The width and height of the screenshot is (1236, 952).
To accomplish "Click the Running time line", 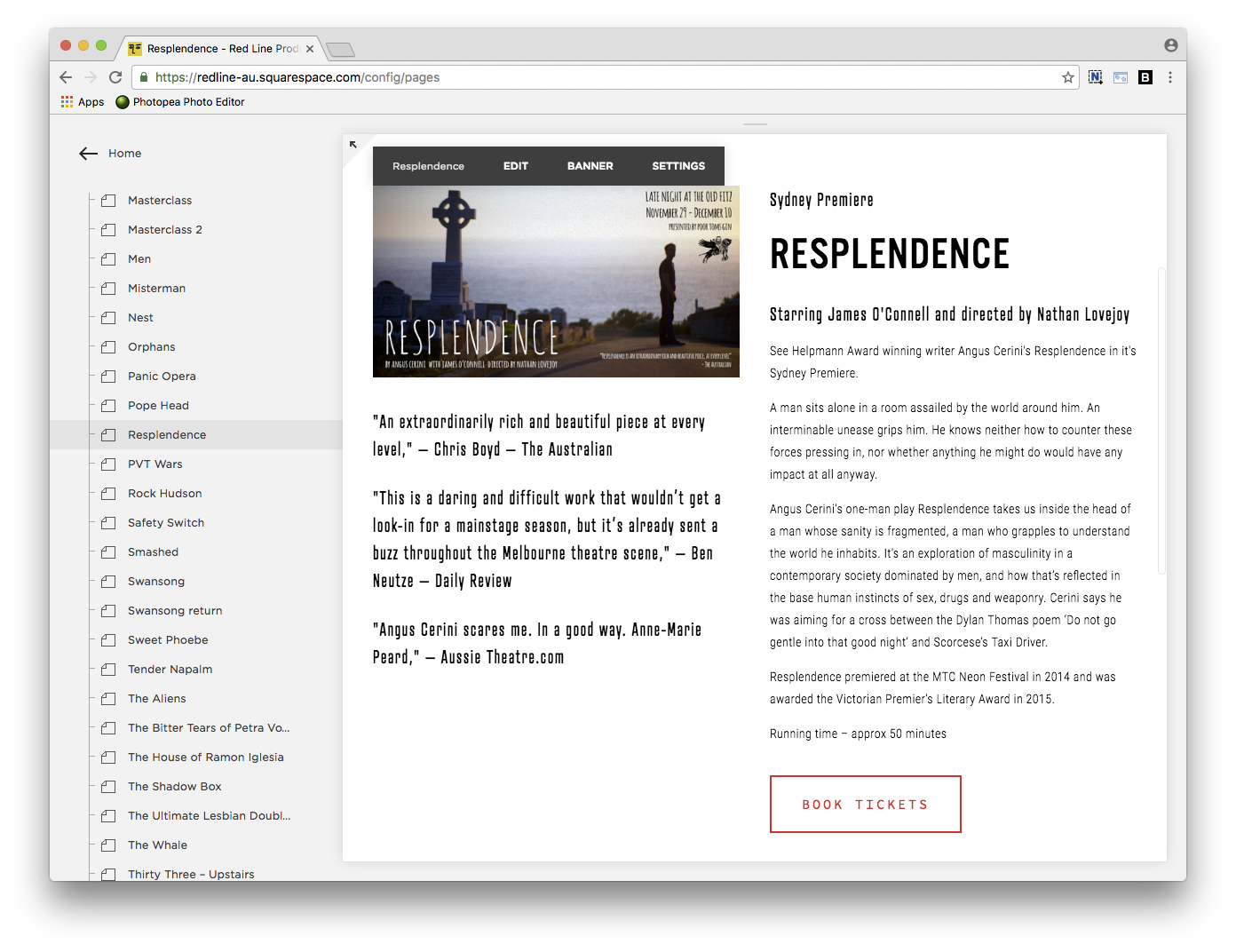I will 858,734.
